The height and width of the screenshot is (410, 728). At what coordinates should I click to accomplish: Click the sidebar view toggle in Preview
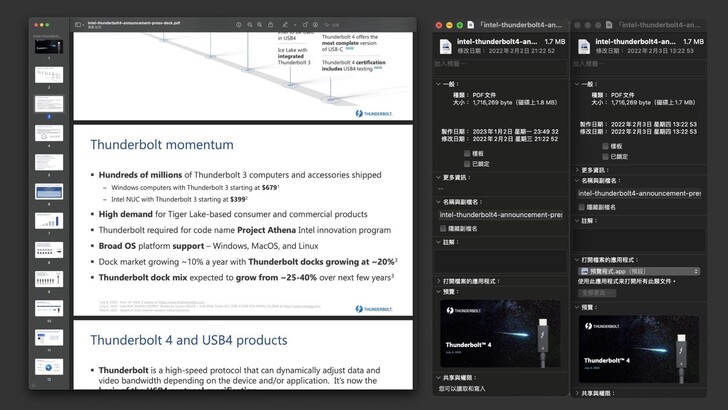point(78,24)
